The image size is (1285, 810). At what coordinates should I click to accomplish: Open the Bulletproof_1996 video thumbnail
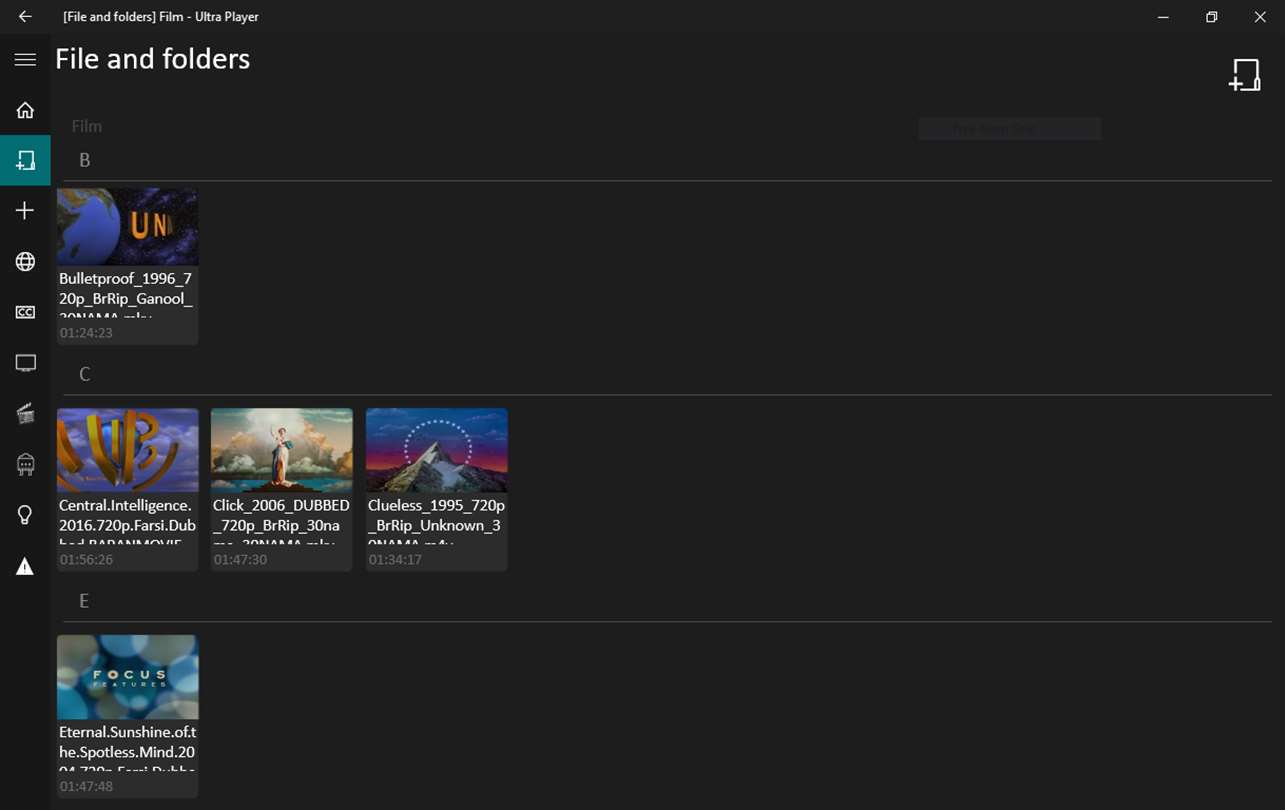click(127, 227)
